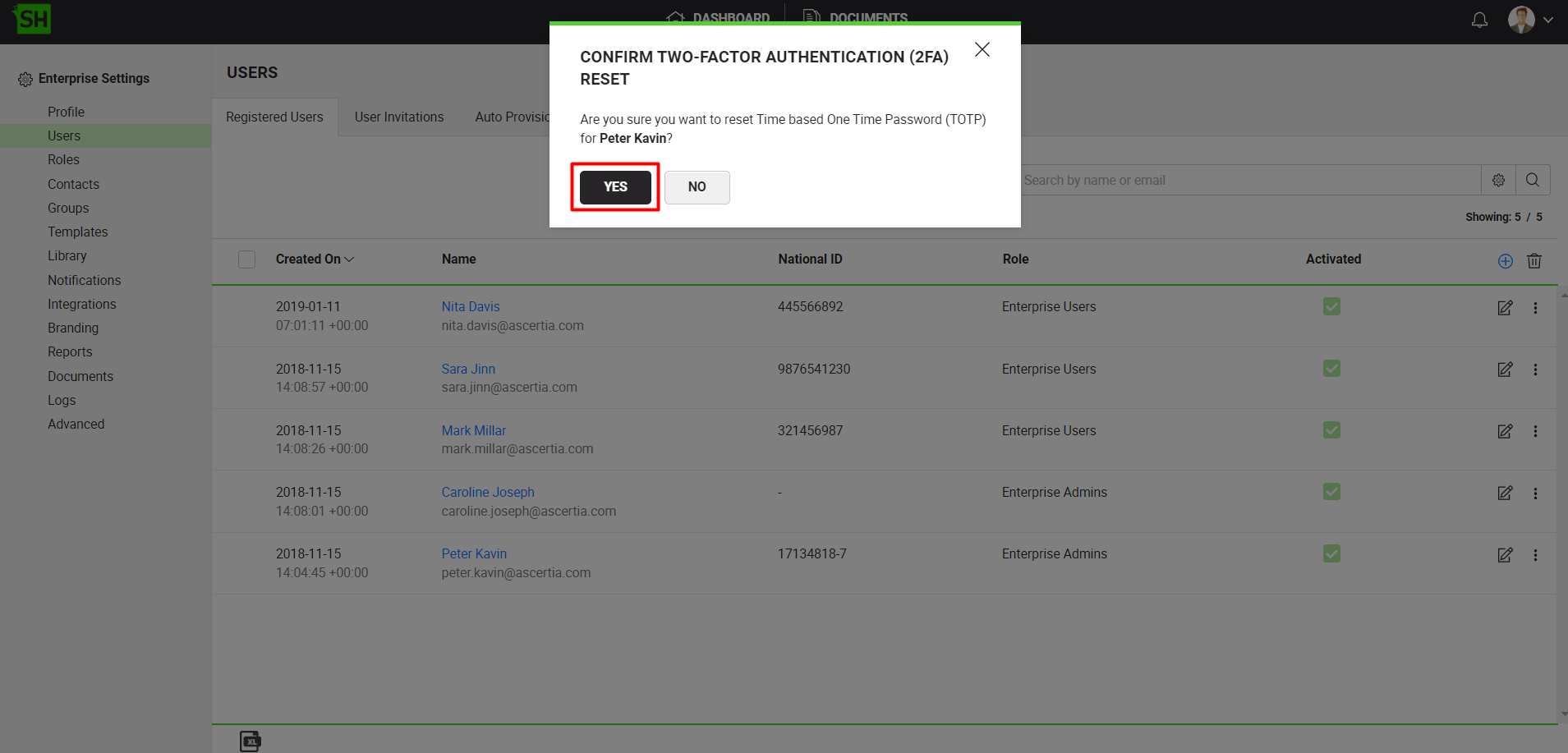Expand the profile avatar menu
The image size is (1568, 753).
pyautogui.click(x=1530, y=20)
